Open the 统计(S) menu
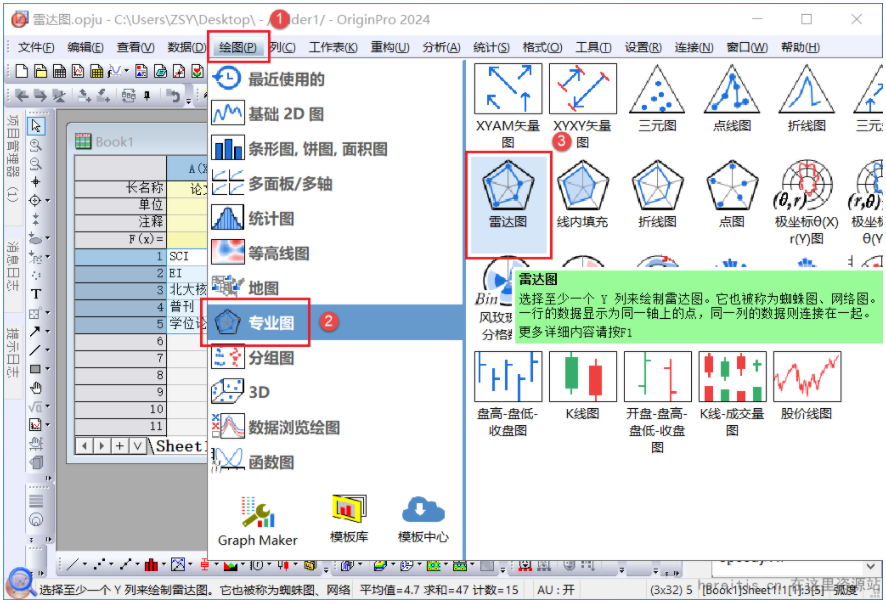Image resolution: width=886 pixels, height=604 pixels. click(491, 47)
